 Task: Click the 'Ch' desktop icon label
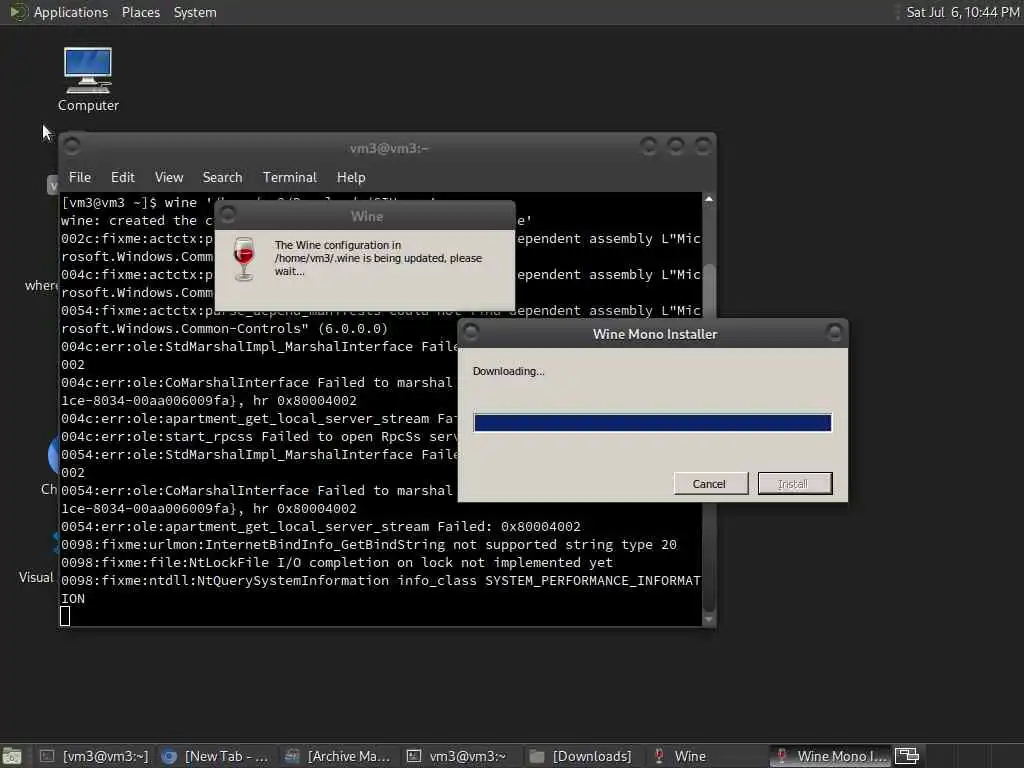point(48,489)
